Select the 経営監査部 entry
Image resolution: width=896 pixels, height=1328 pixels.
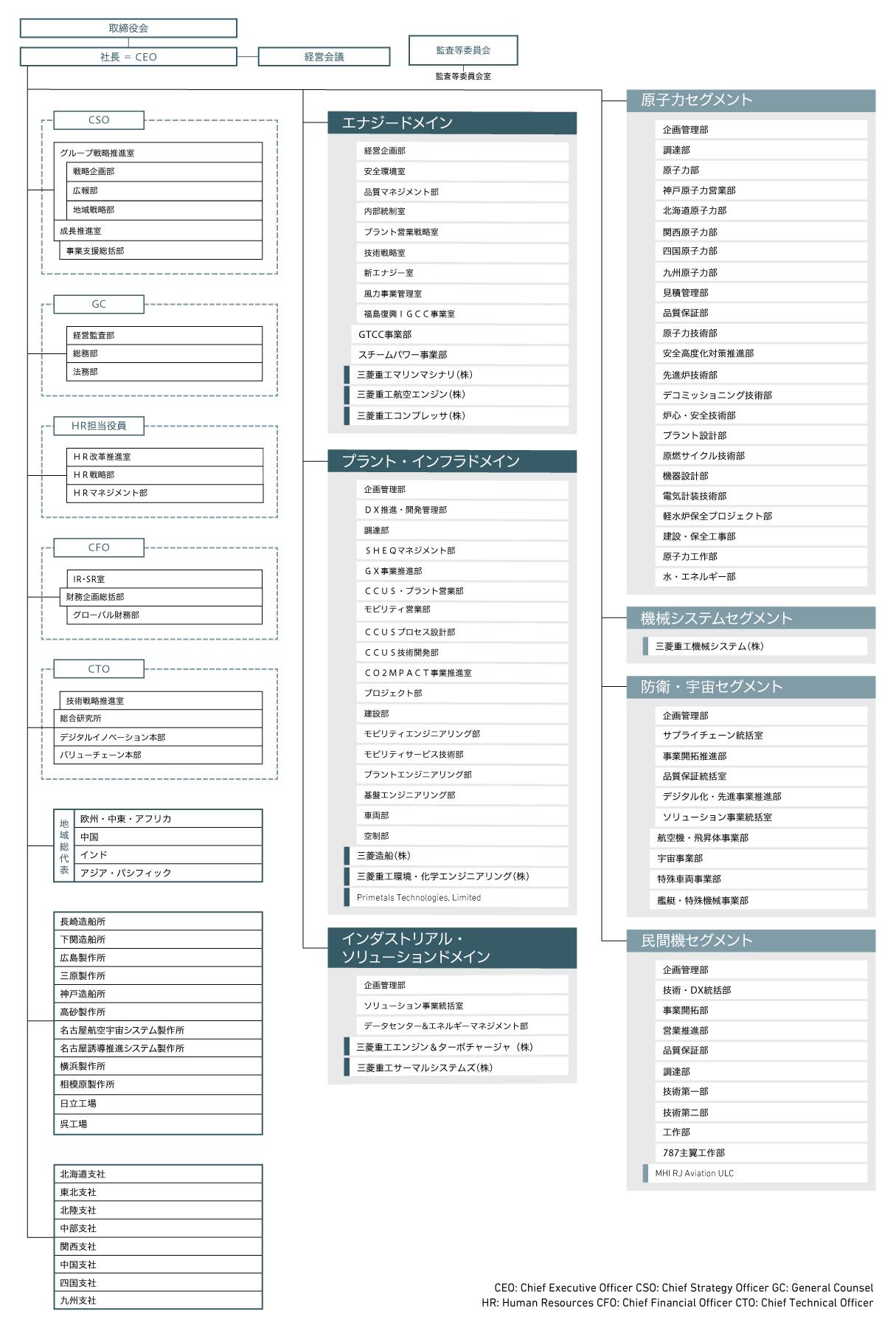(x=164, y=335)
